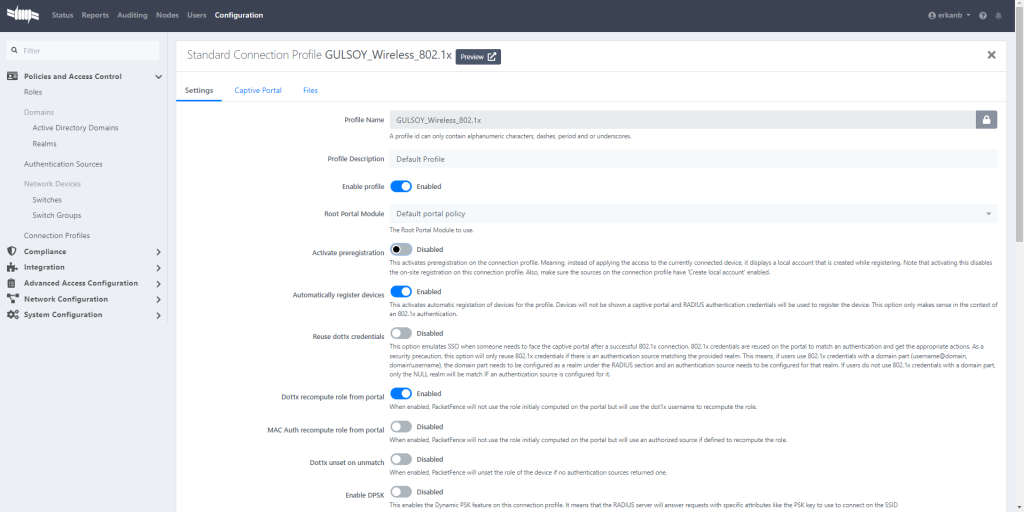The image size is (1024, 512).
Task: Switch to the Captive Portal tab
Action: [258, 90]
